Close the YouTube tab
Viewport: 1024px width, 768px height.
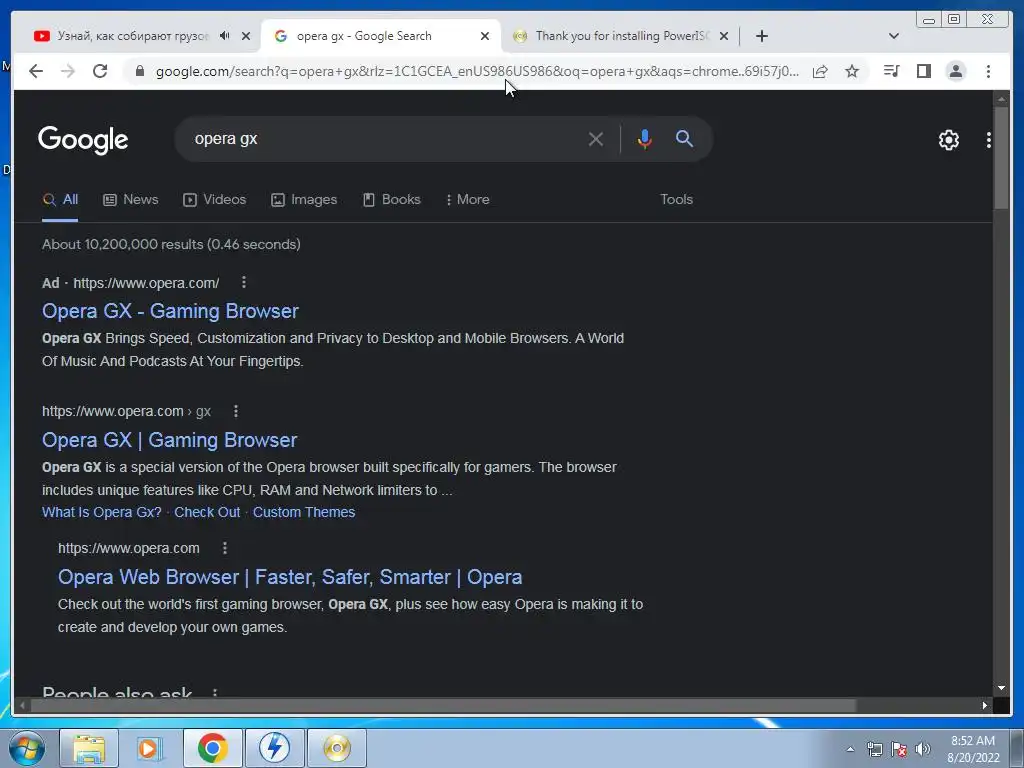[246, 36]
